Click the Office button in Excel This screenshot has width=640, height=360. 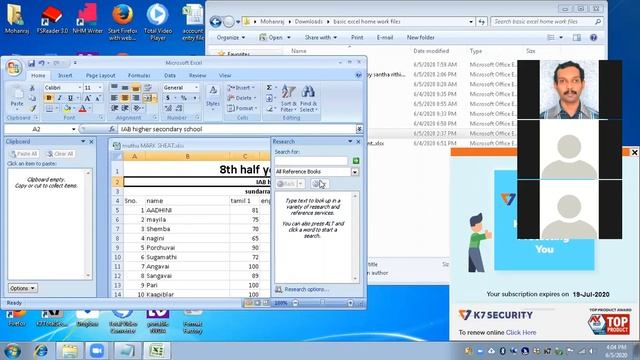click(x=13, y=67)
